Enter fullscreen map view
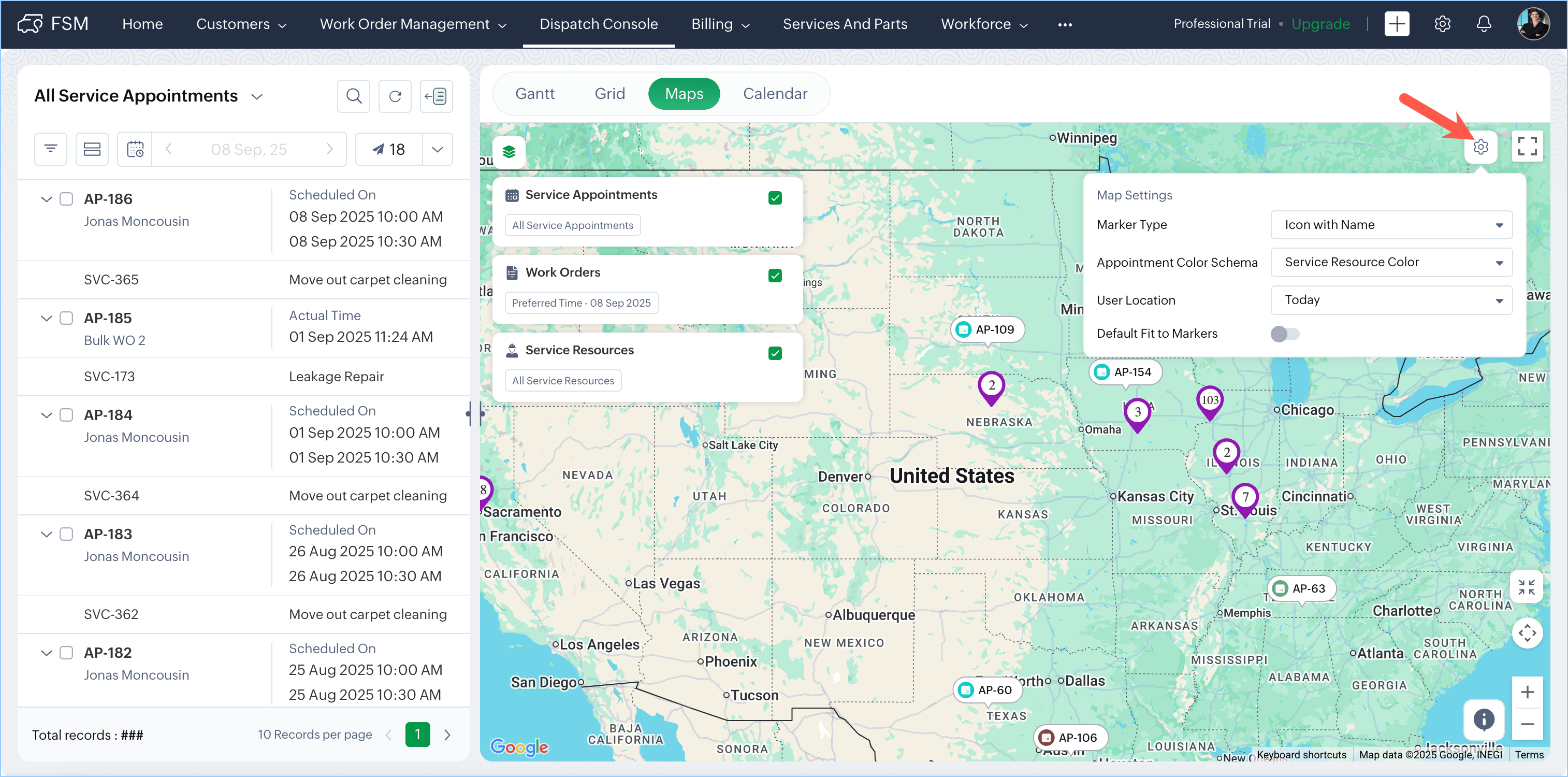Viewport: 1568px width, 777px height. 1527,147
